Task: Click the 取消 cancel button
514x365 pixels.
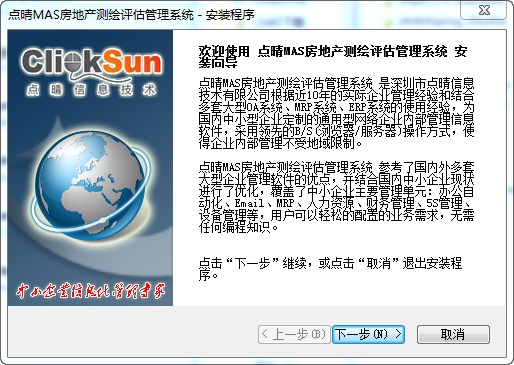Action: [x=453, y=334]
